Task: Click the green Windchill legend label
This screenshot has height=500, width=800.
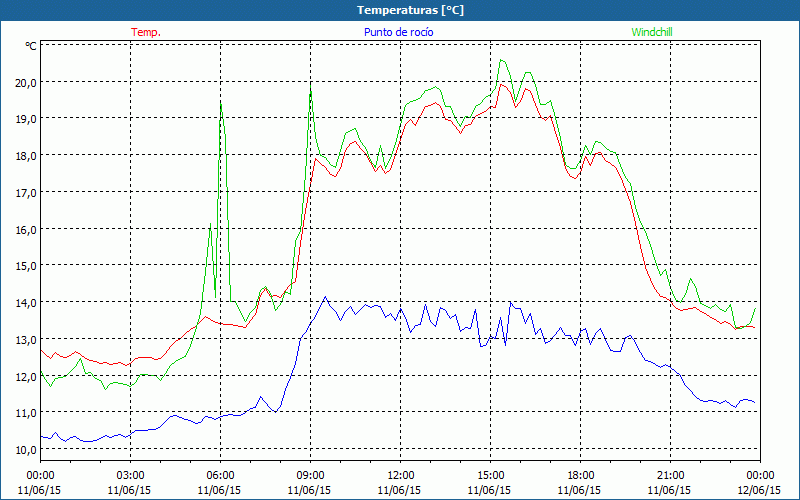Action: [652, 32]
